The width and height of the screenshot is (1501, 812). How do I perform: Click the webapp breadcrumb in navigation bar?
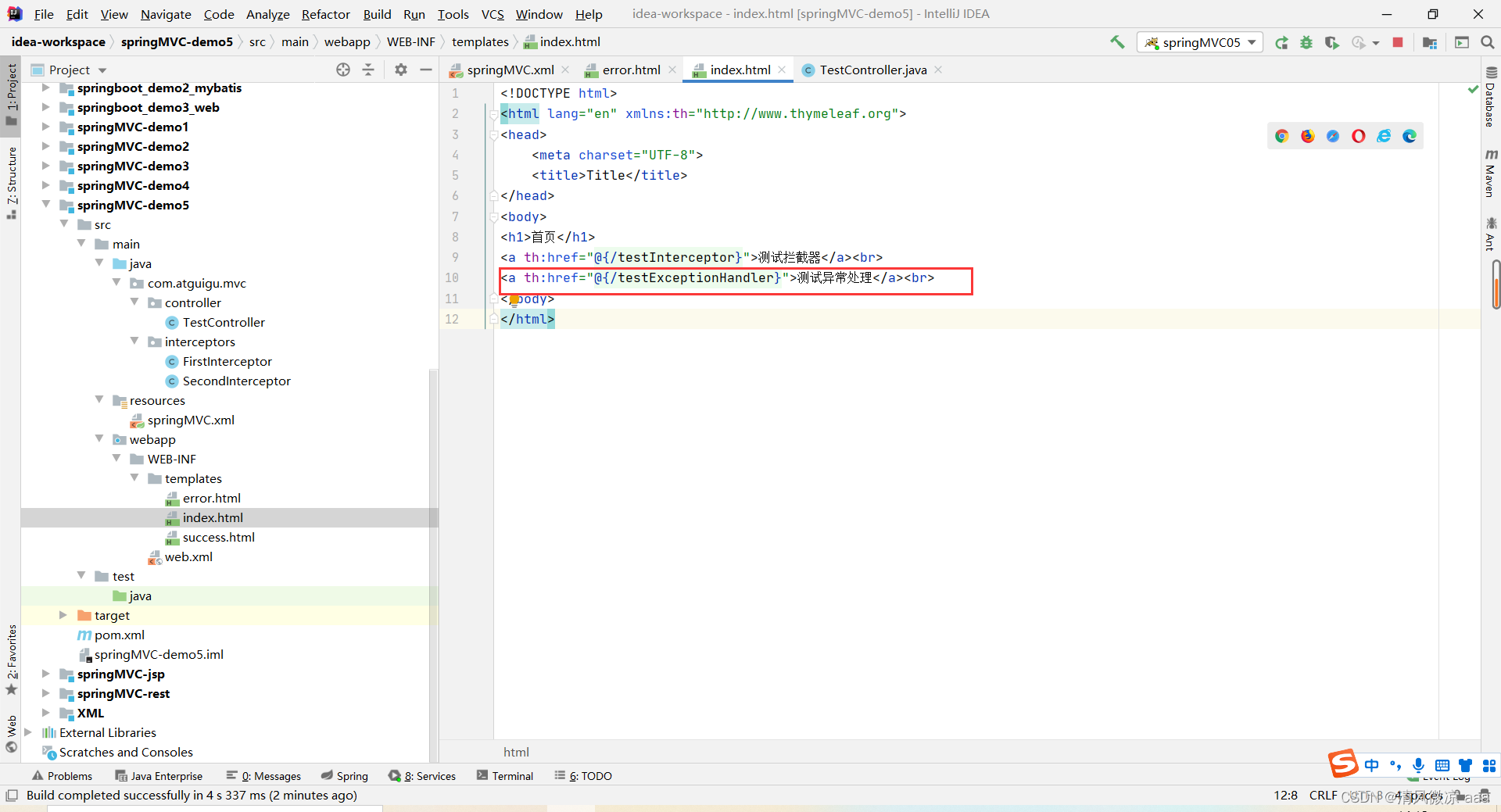(x=347, y=42)
